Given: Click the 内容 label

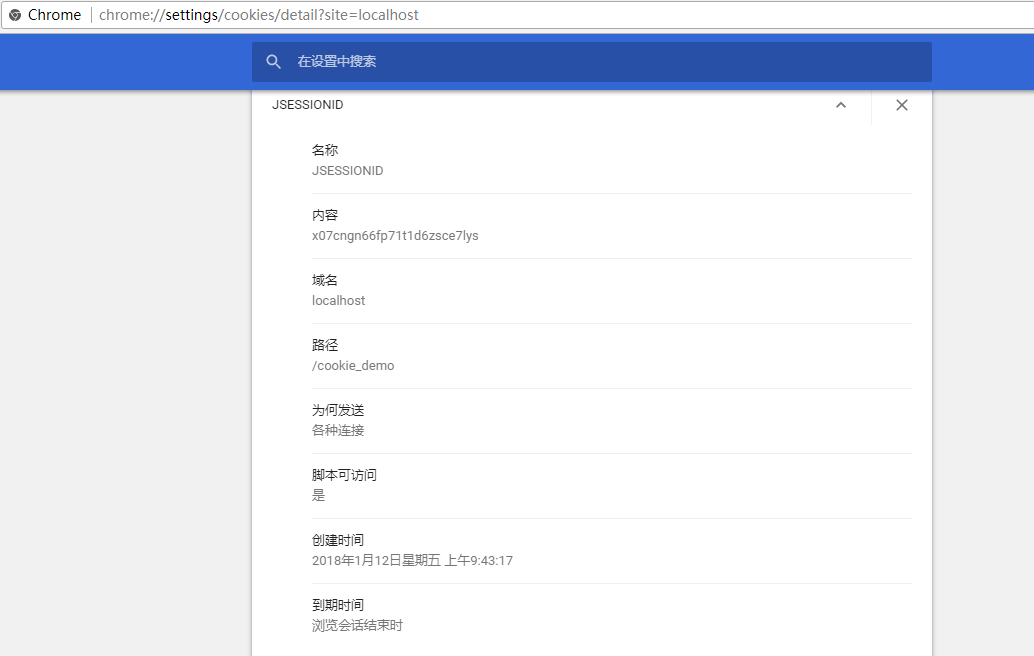Looking at the screenshot, I should pyautogui.click(x=324, y=216).
